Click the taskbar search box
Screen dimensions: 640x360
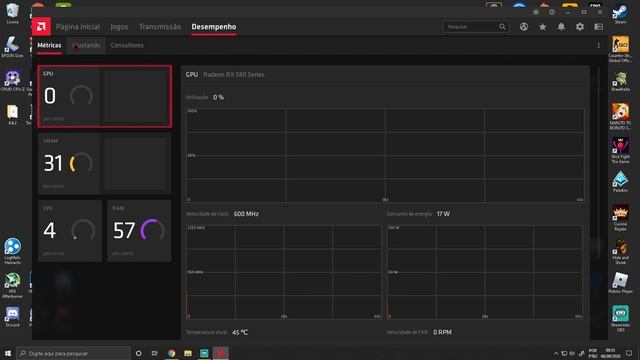coord(73,353)
